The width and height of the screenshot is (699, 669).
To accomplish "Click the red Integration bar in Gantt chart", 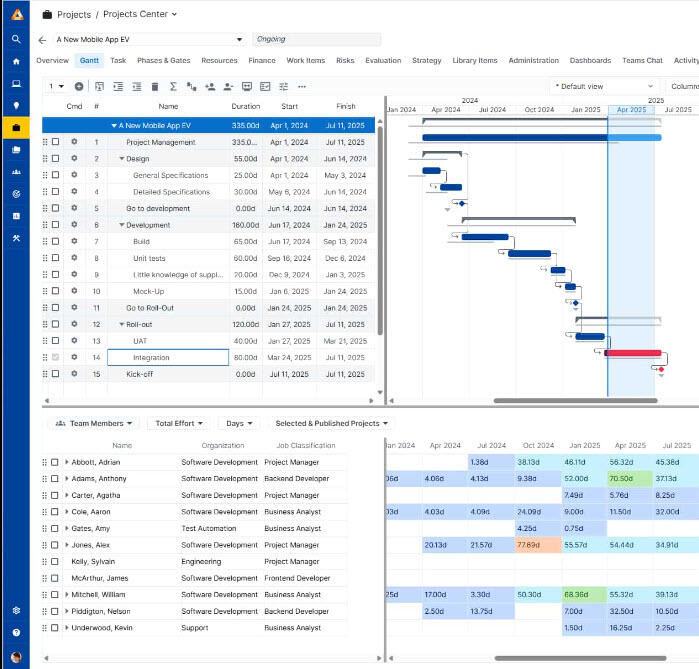I will (633, 353).
